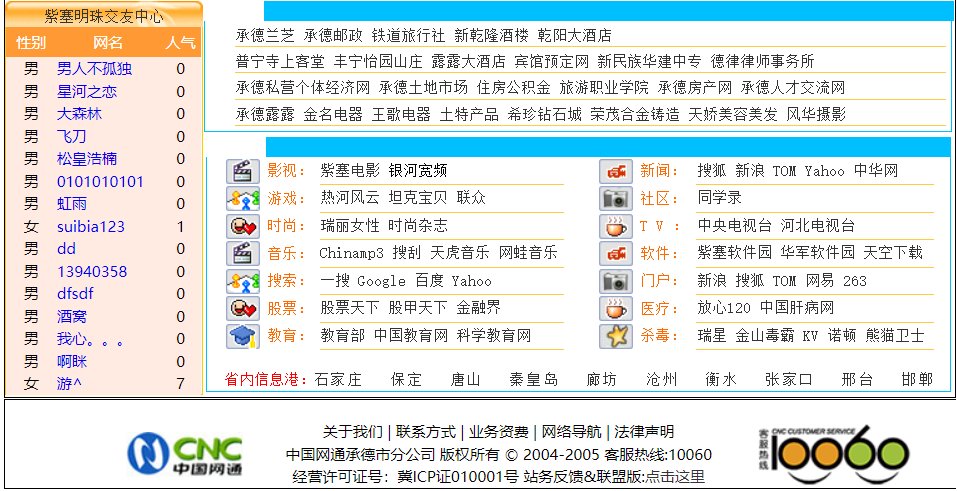Open user profile 游^
Viewport: 957px width, 491px height.
[70, 384]
